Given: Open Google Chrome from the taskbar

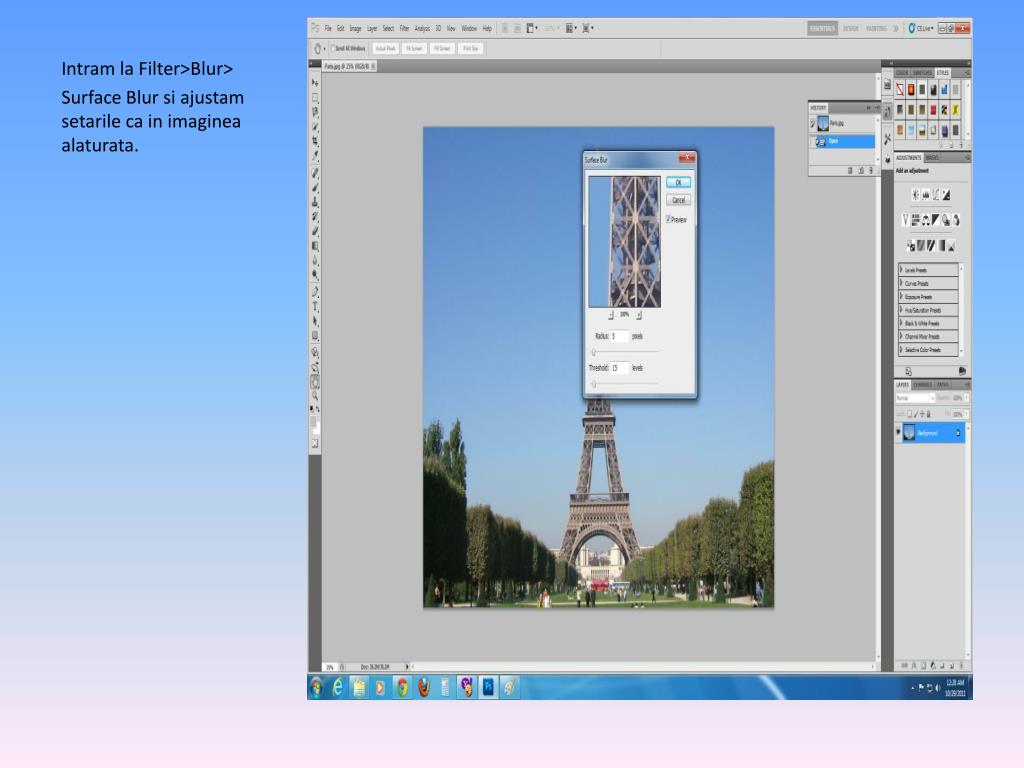Looking at the screenshot, I should [402, 687].
